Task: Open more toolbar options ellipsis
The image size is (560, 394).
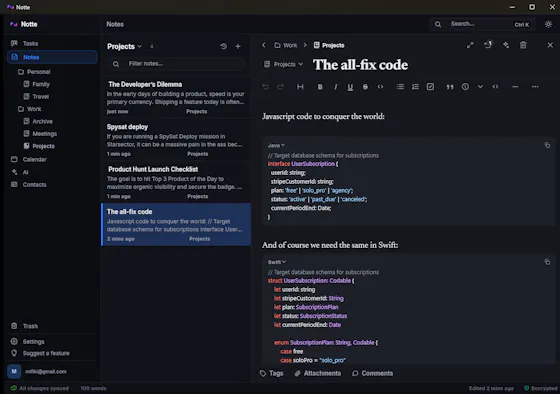Action: 535,87
